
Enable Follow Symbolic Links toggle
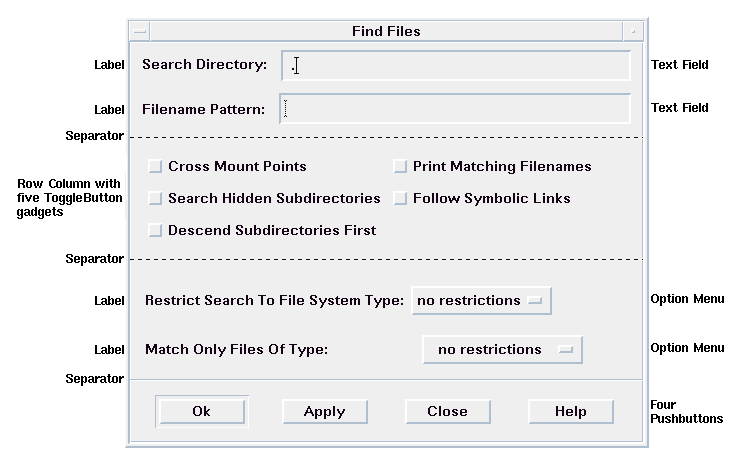pos(400,198)
